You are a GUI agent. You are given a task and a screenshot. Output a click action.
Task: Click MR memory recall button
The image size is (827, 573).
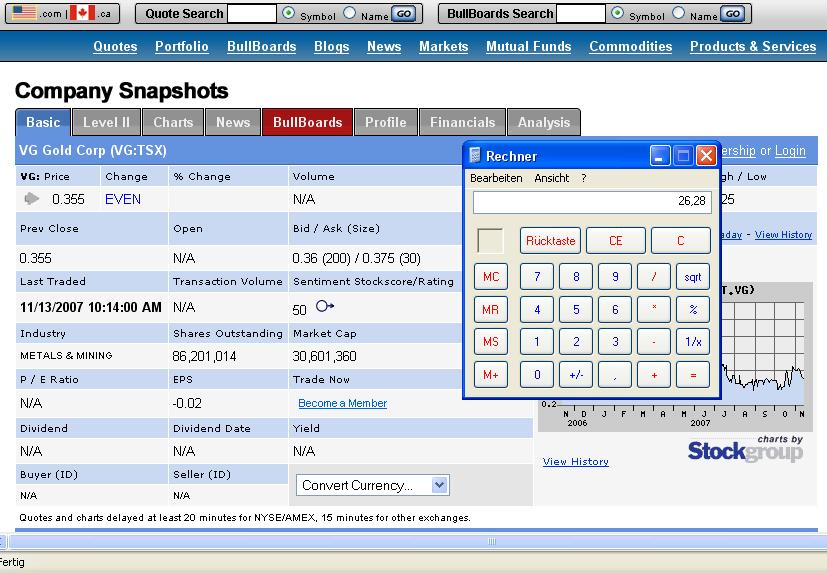pyautogui.click(x=491, y=309)
